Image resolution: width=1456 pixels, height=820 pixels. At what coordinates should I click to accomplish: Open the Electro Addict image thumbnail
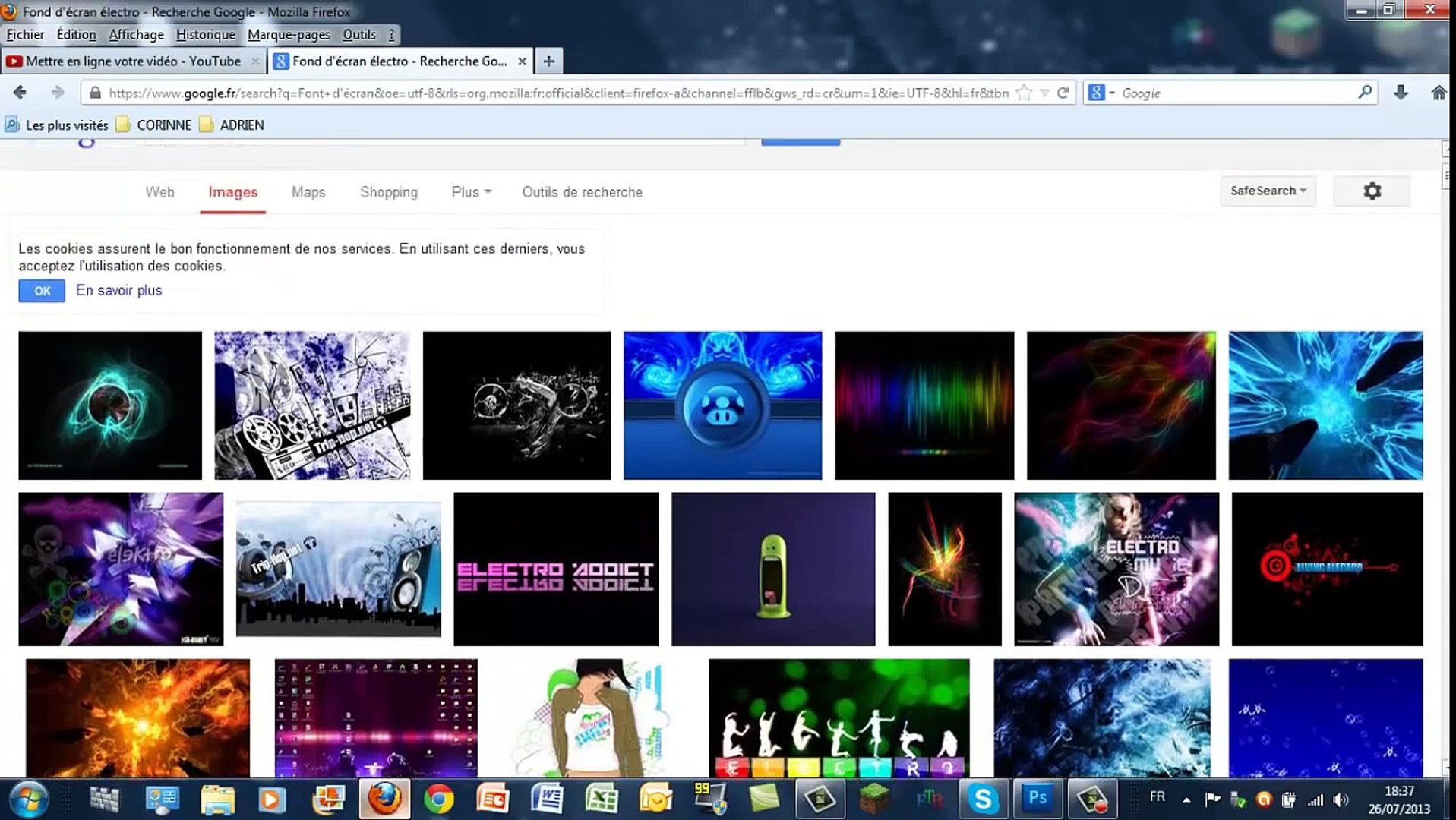click(556, 569)
